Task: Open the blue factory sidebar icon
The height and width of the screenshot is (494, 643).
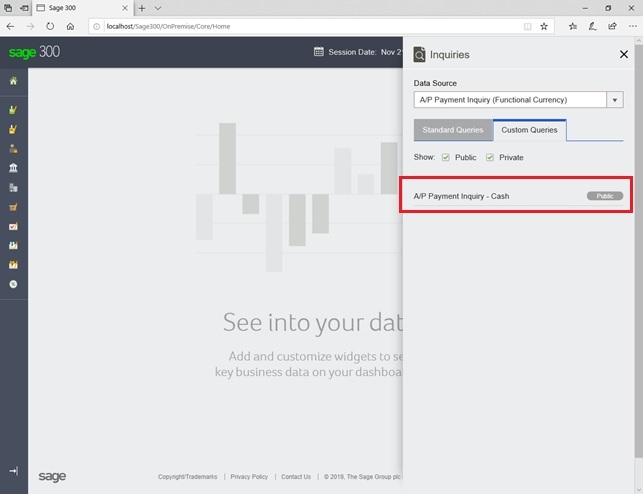Action: click(13, 245)
